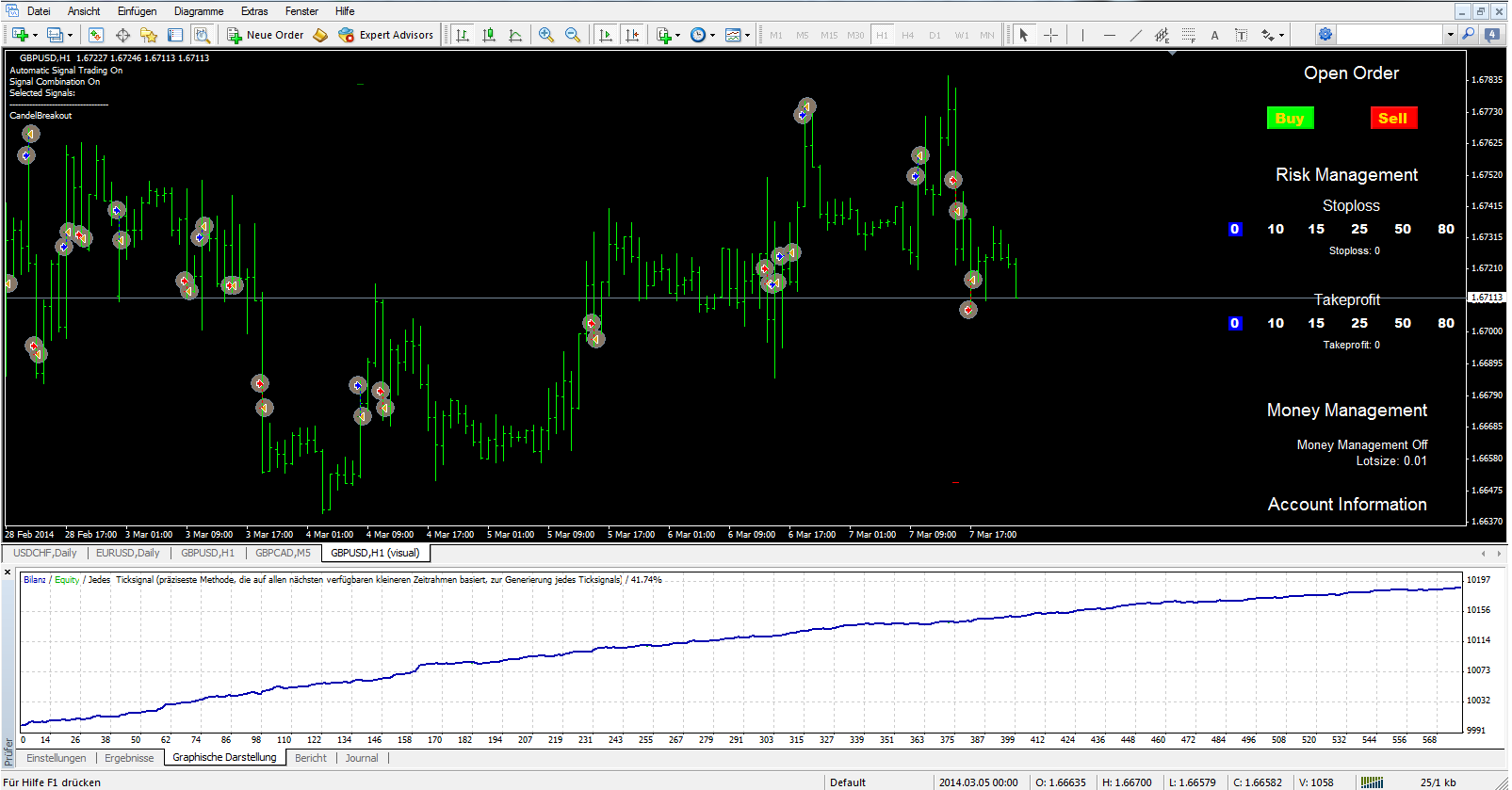This screenshot has height=790, width=1512.
Task: Switch chart to candlestick view
Action: point(489,35)
